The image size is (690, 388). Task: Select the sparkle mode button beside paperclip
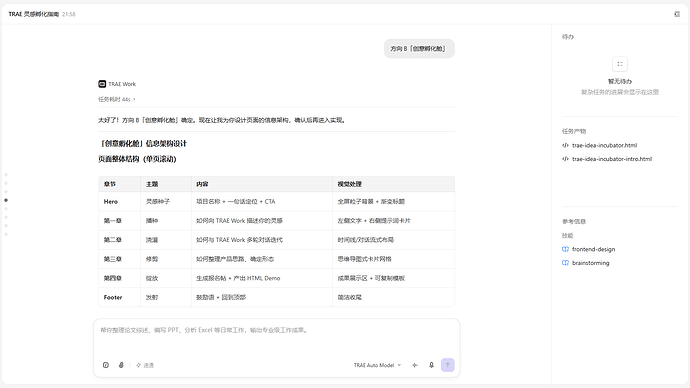tap(145, 365)
